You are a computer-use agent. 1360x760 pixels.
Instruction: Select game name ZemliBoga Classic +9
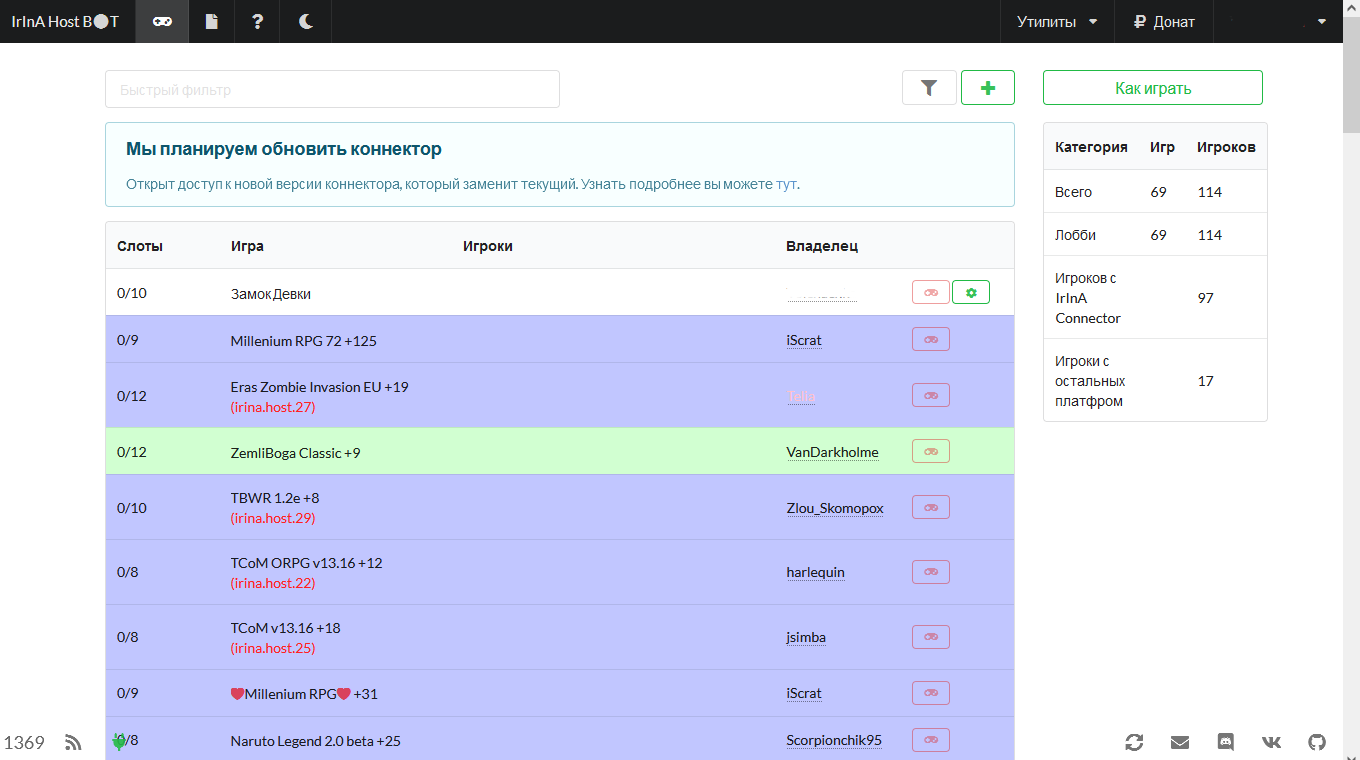[296, 453]
